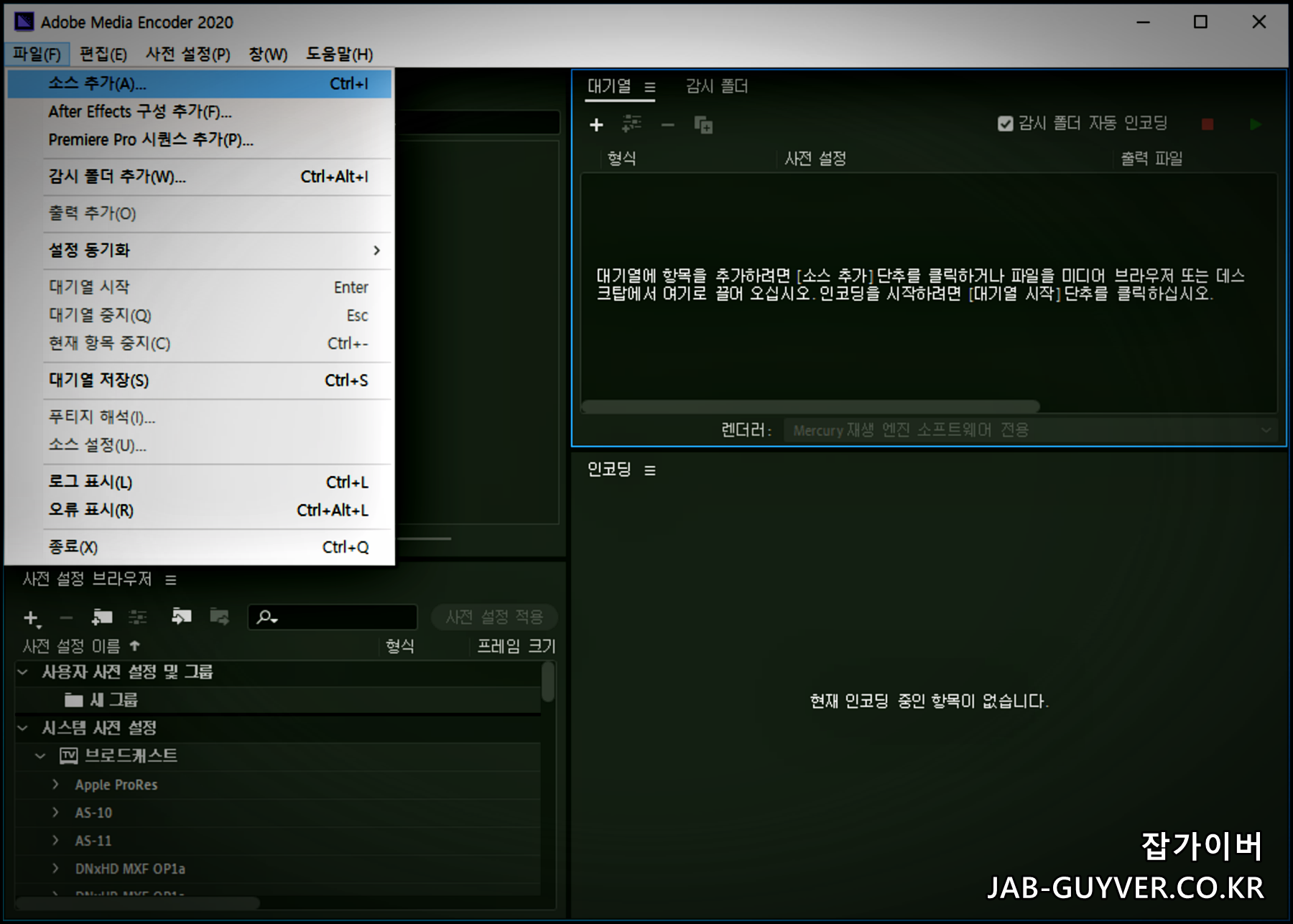The image size is (1293, 924).
Task: Open the 렌더러 Mercury engine dropdown
Action: (x=1031, y=430)
